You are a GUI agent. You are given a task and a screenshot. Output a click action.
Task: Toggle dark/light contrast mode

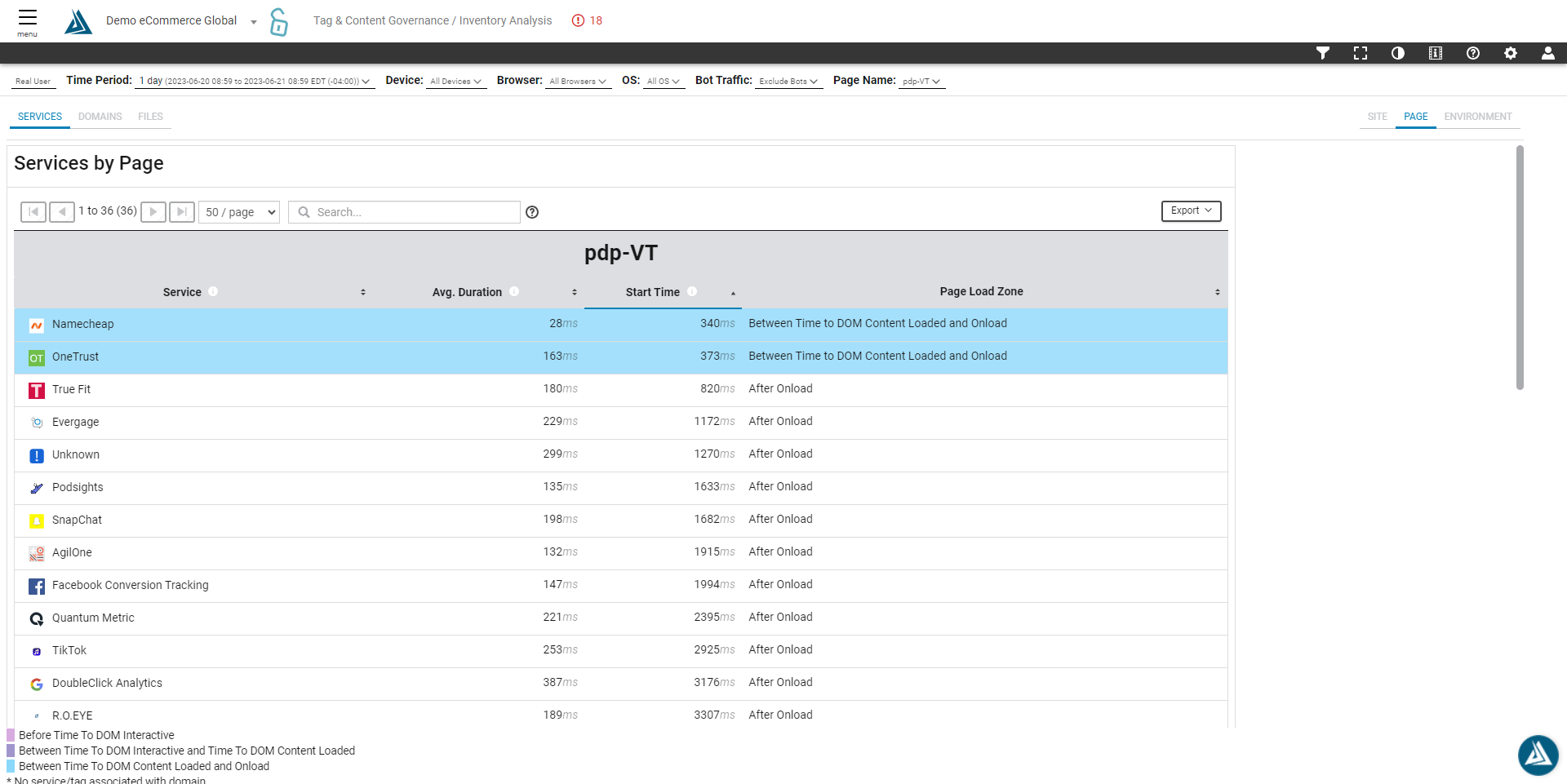1398,53
